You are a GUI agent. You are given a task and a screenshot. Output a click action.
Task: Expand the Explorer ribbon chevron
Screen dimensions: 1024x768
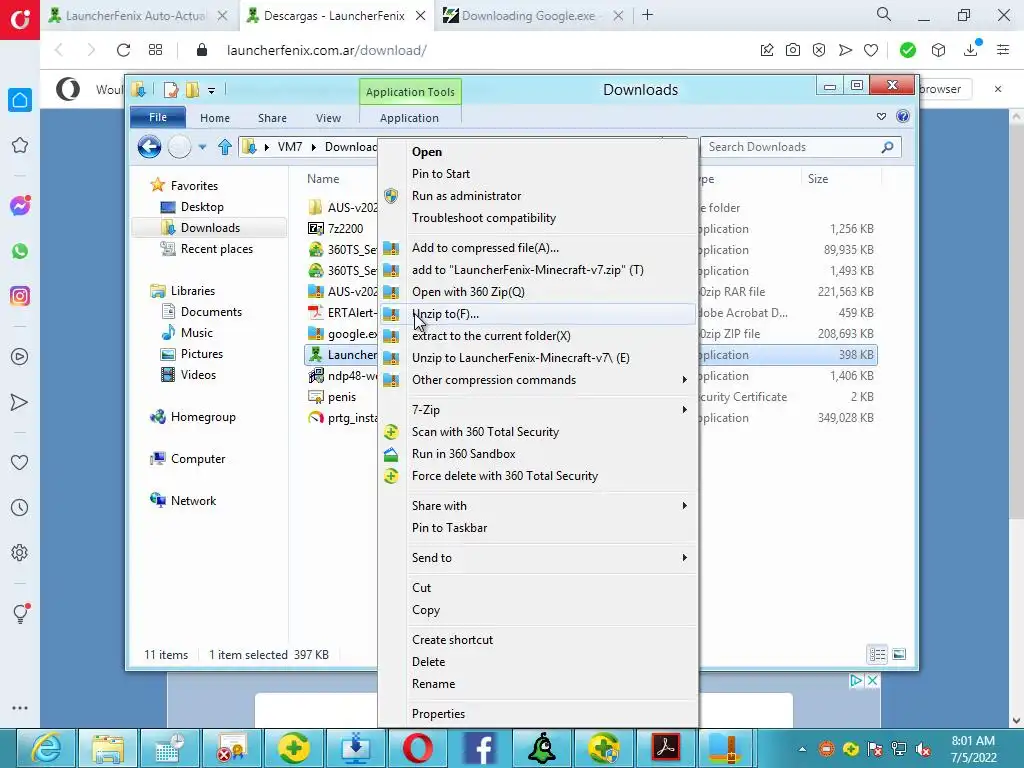point(881,117)
